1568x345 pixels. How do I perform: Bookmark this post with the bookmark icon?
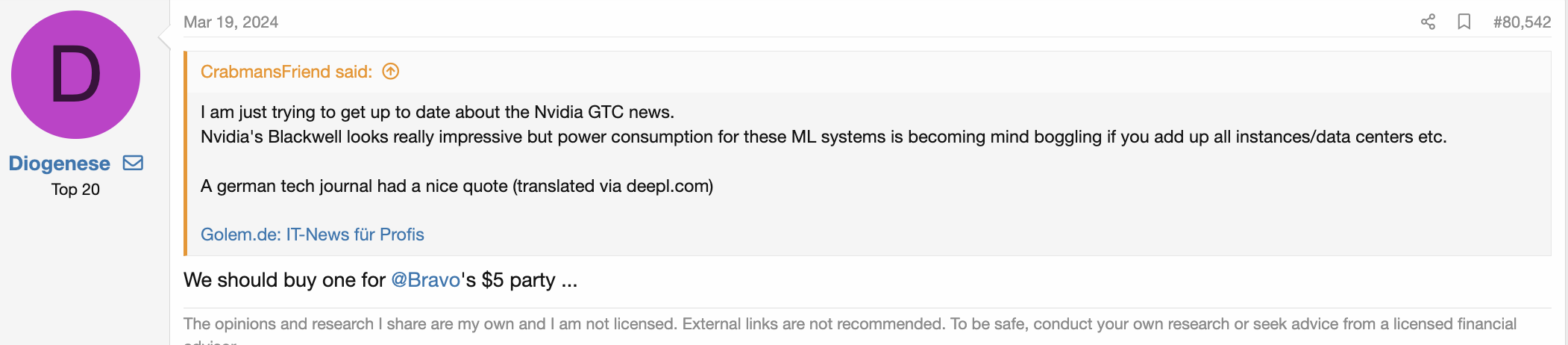1464,22
